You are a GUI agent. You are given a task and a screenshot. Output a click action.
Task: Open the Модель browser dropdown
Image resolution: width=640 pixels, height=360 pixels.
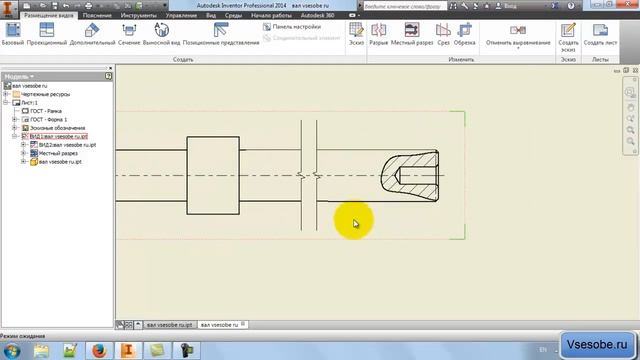[x=19, y=76]
